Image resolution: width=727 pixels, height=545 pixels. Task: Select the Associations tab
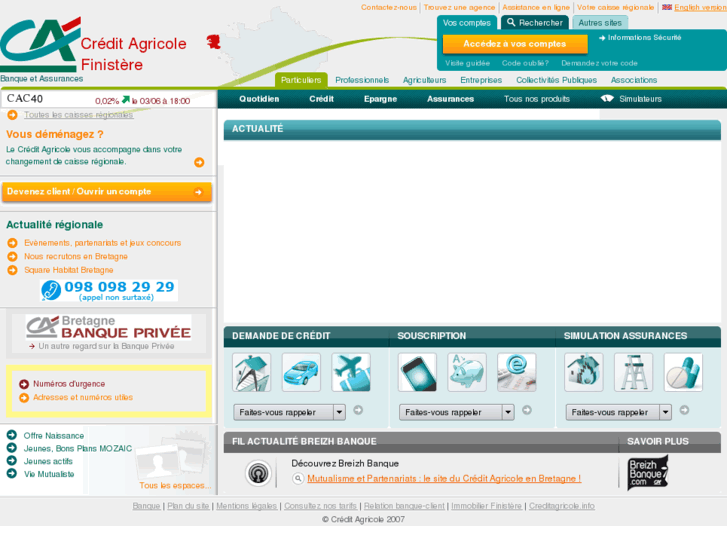634,80
